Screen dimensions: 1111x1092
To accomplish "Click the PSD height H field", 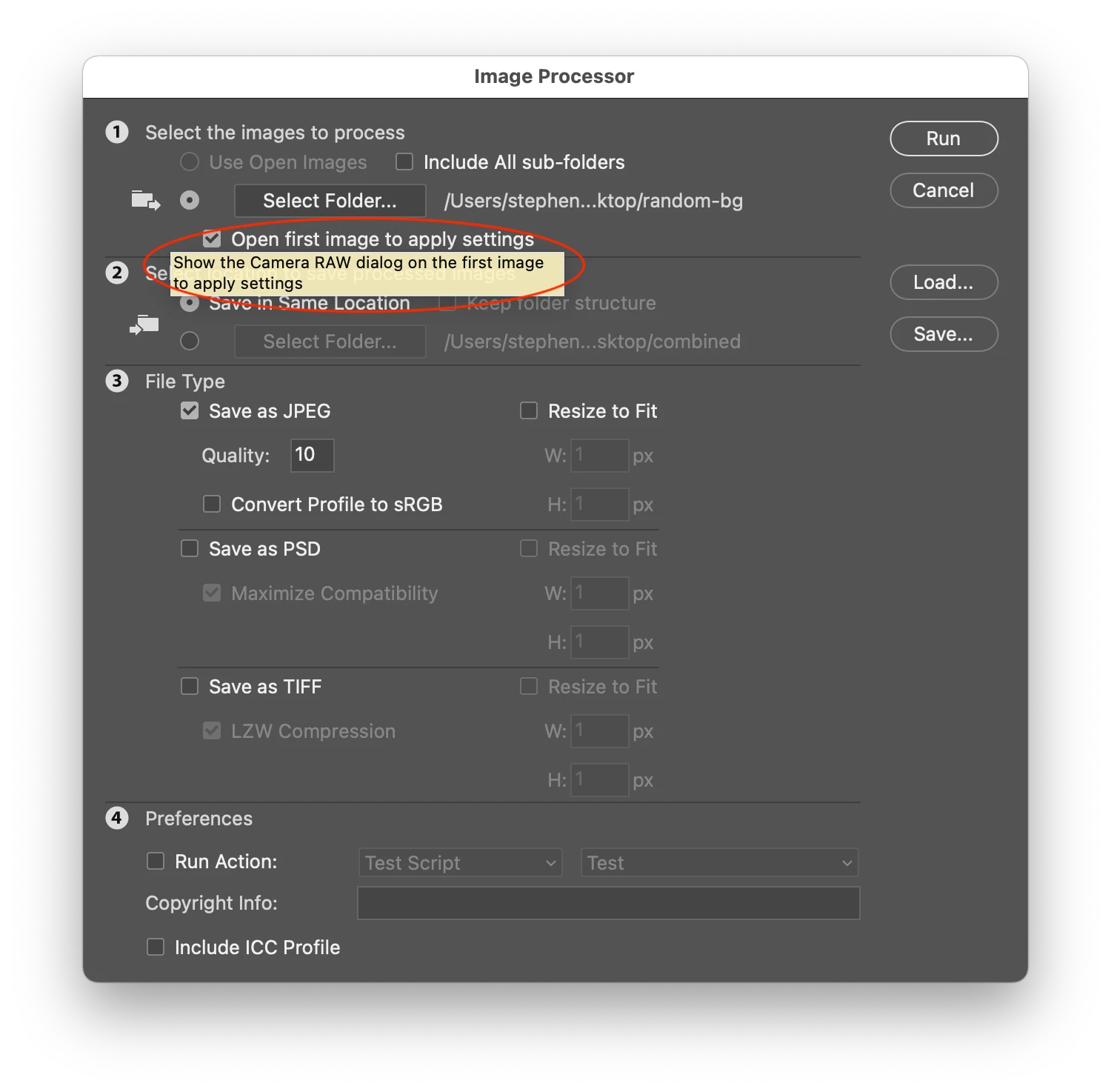I will [599, 642].
